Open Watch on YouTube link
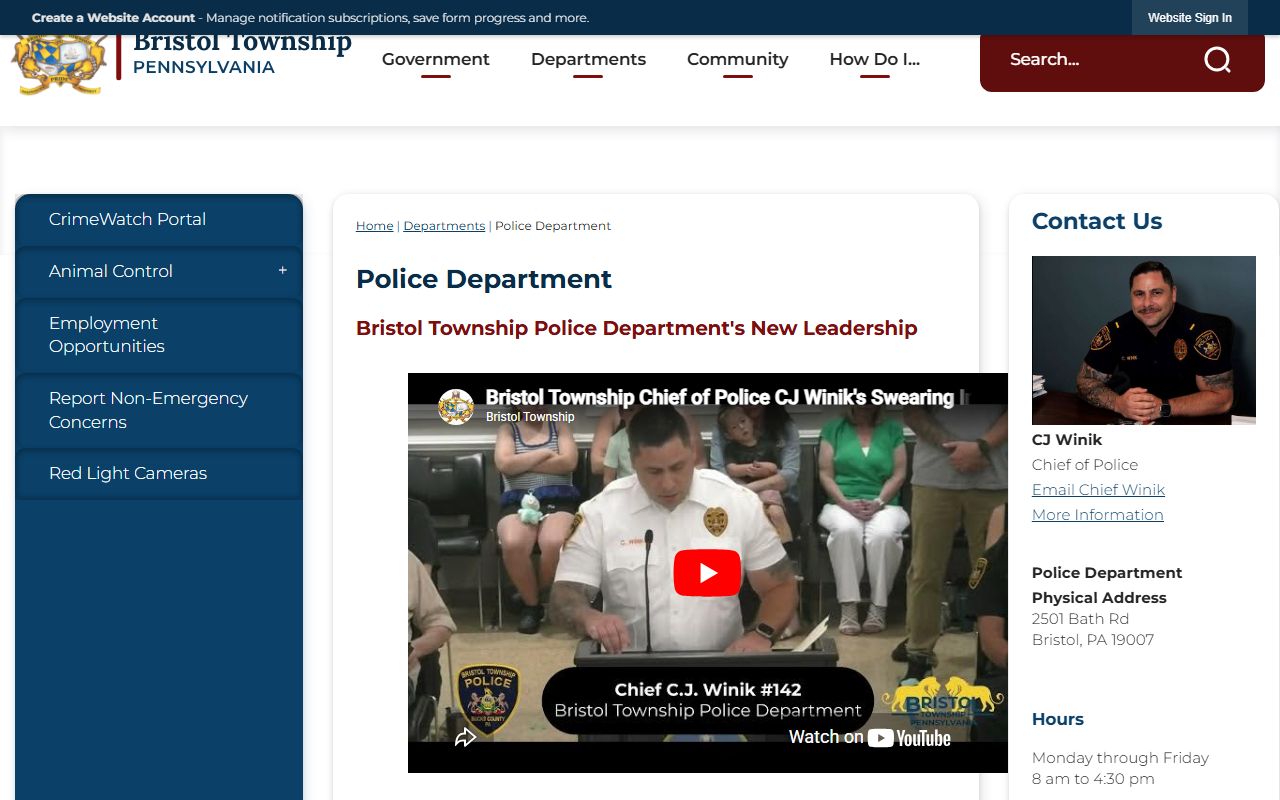The image size is (1280, 800). (x=870, y=738)
